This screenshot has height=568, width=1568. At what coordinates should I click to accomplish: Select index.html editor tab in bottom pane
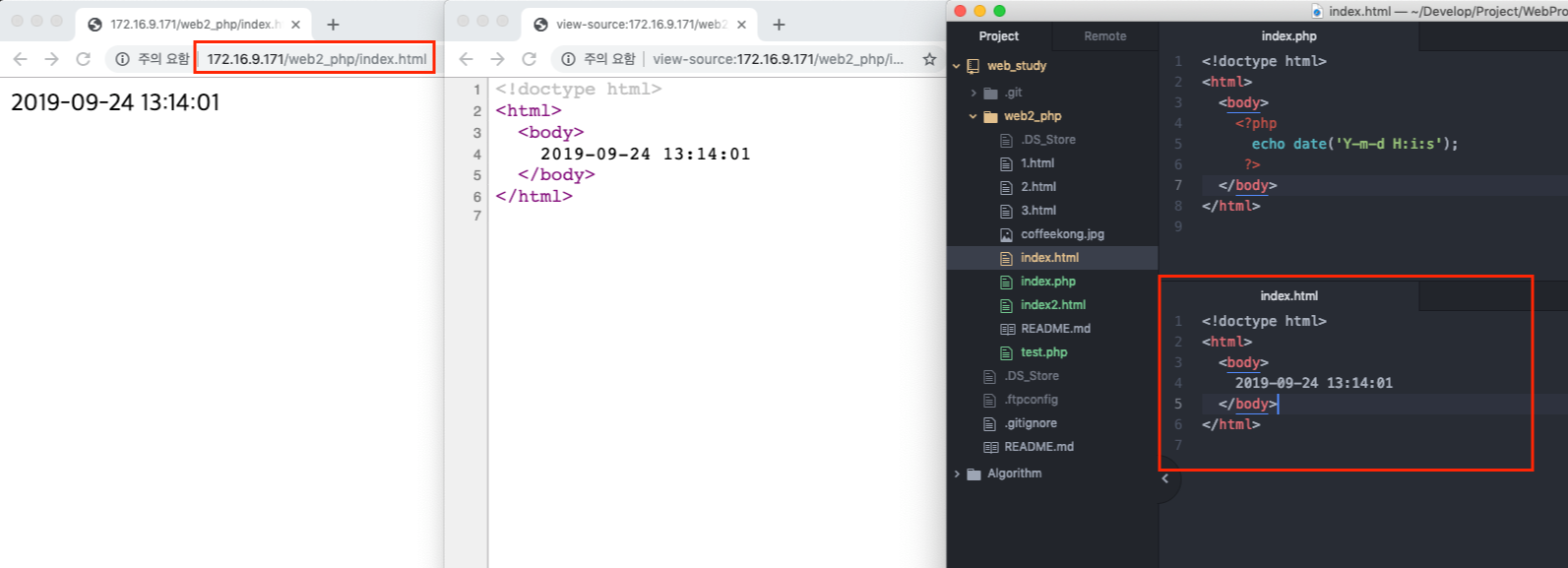pyautogui.click(x=1288, y=296)
